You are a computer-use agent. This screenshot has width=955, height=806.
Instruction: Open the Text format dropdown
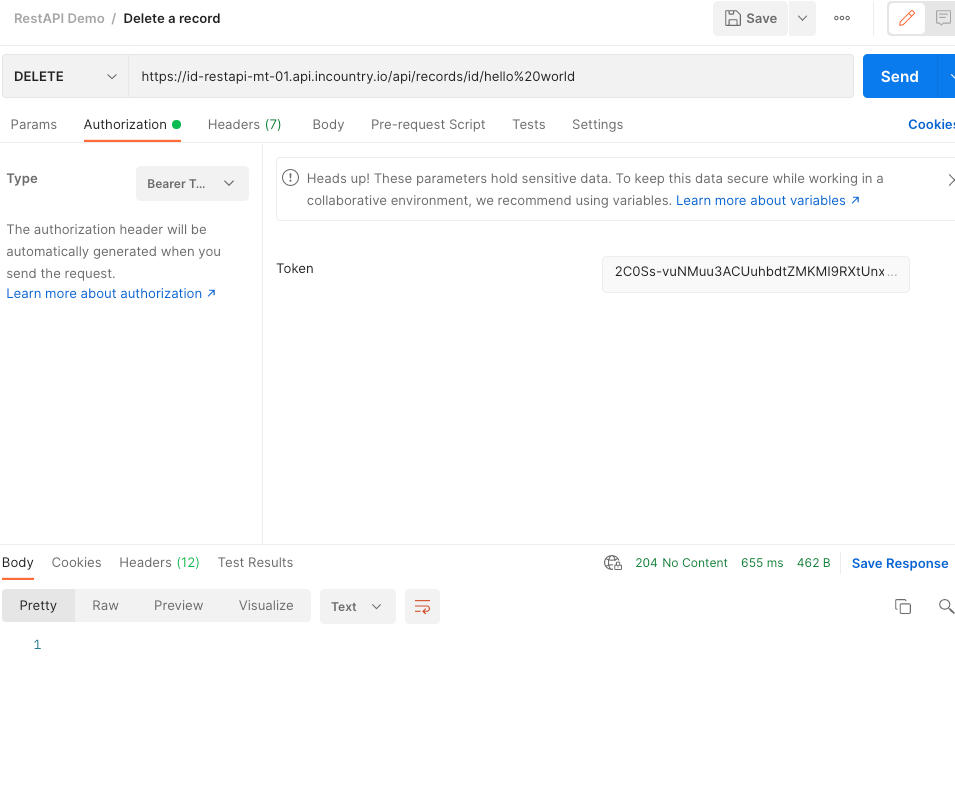[357, 606]
